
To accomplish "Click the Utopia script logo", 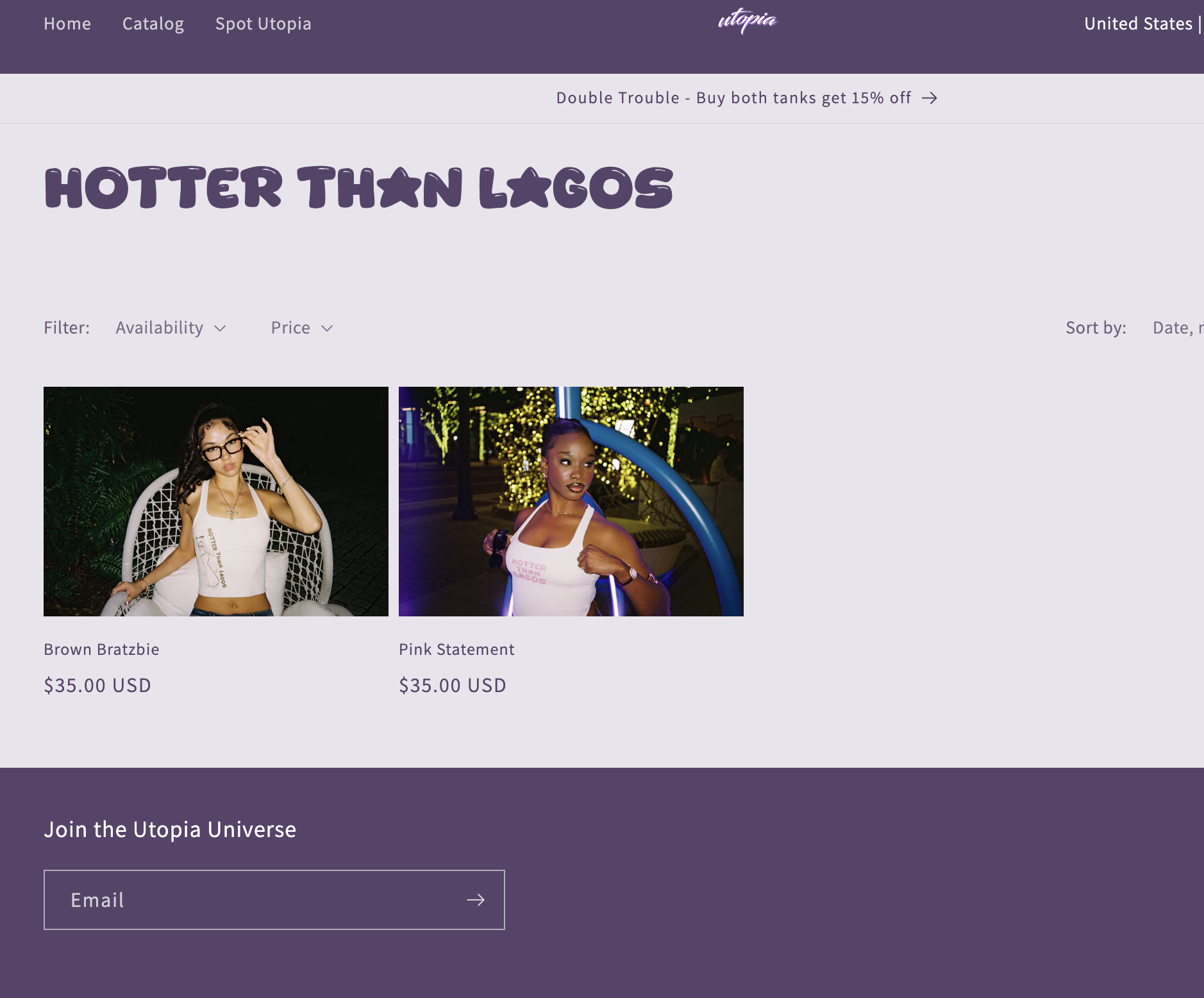I will click(x=748, y=21).
